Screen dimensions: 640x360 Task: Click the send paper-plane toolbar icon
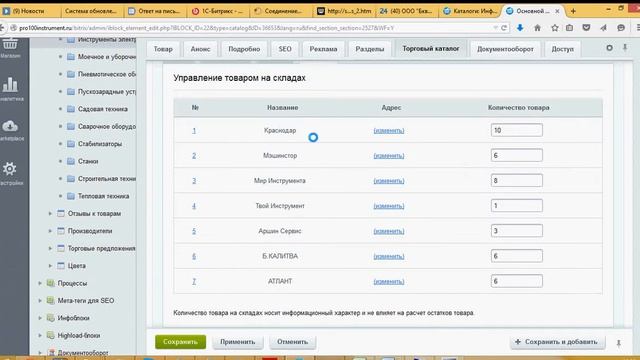coord(604,28)
